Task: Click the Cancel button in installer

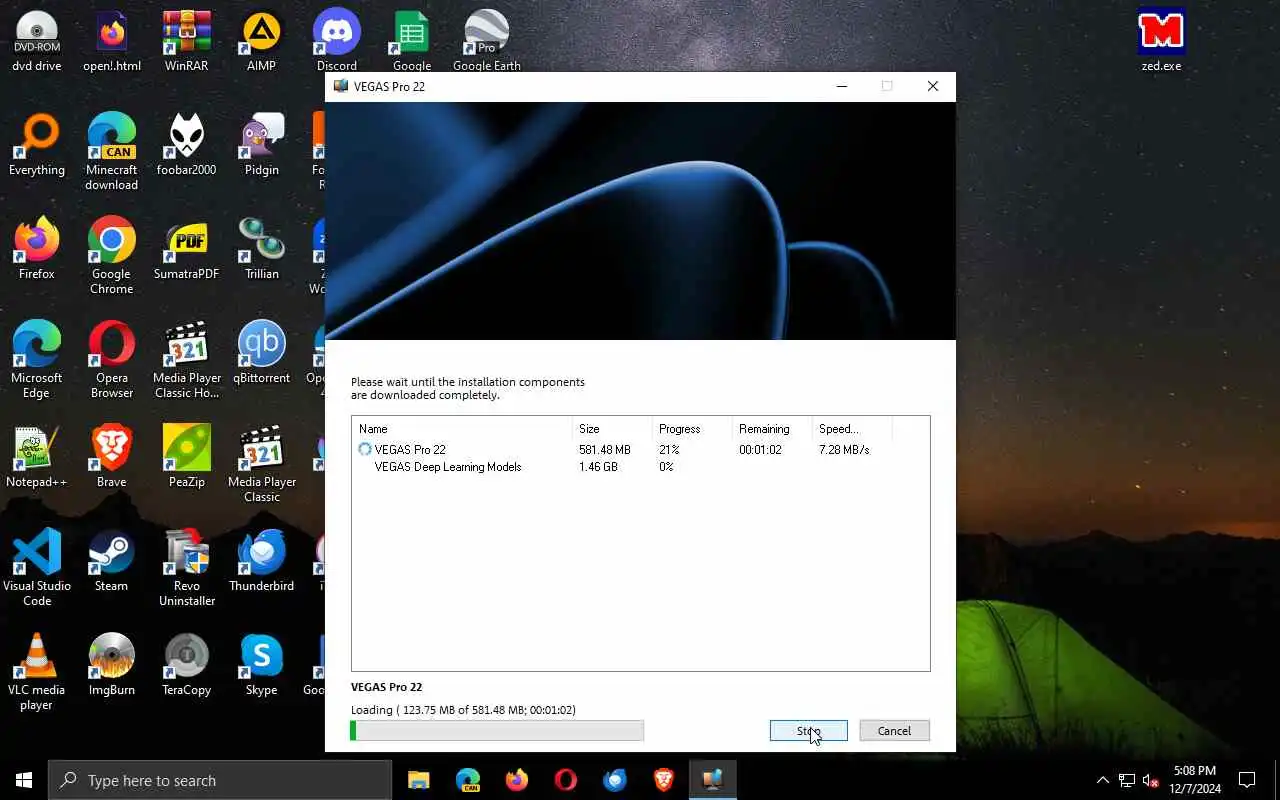Action: click(x=894, y=731)
